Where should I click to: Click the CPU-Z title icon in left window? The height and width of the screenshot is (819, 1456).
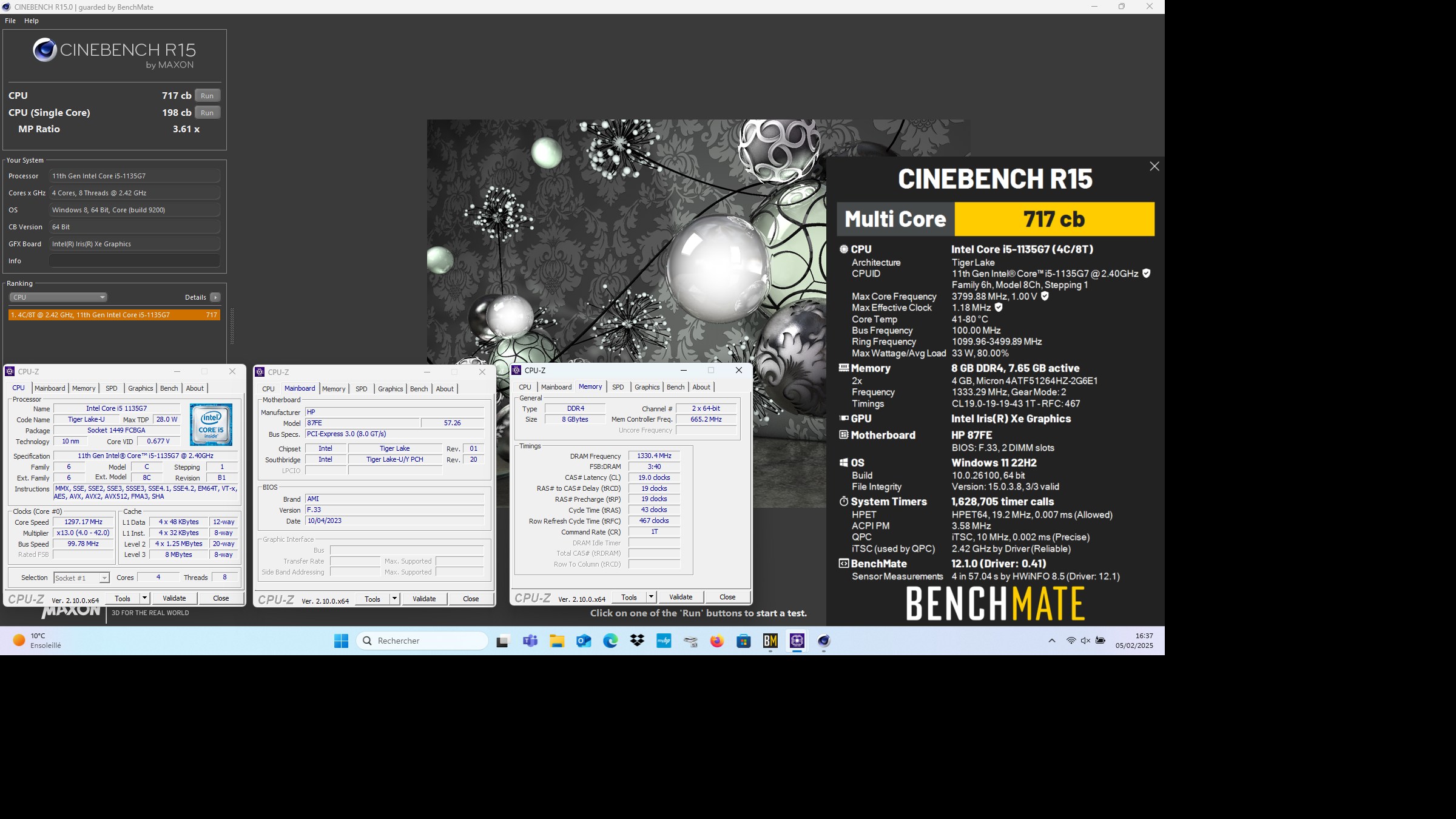click(10, 371)
